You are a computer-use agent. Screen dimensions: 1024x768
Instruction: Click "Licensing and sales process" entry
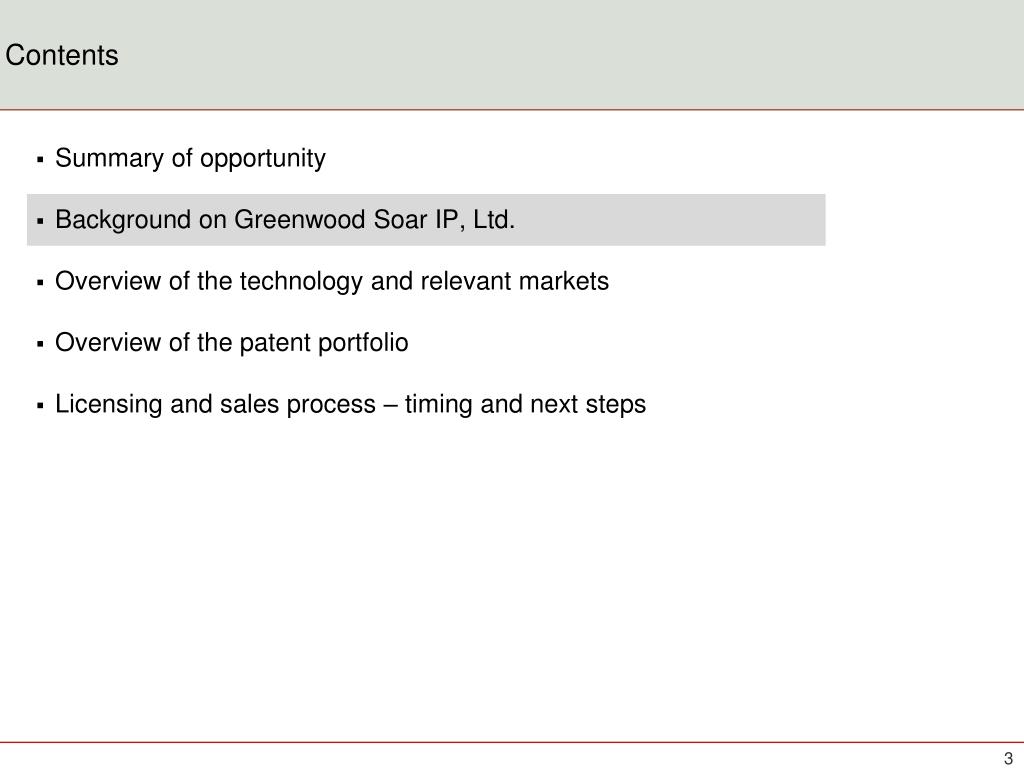pos(216,404)
